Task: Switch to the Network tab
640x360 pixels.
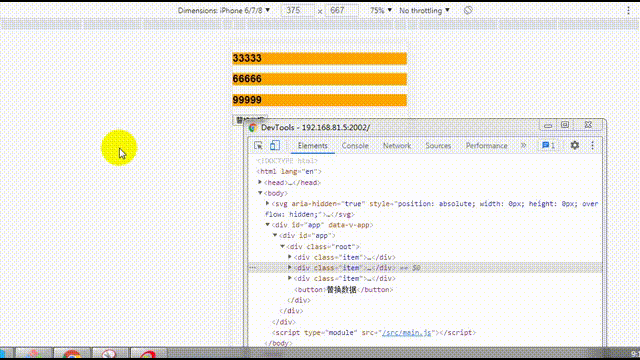Action: [x=397, y=146]
